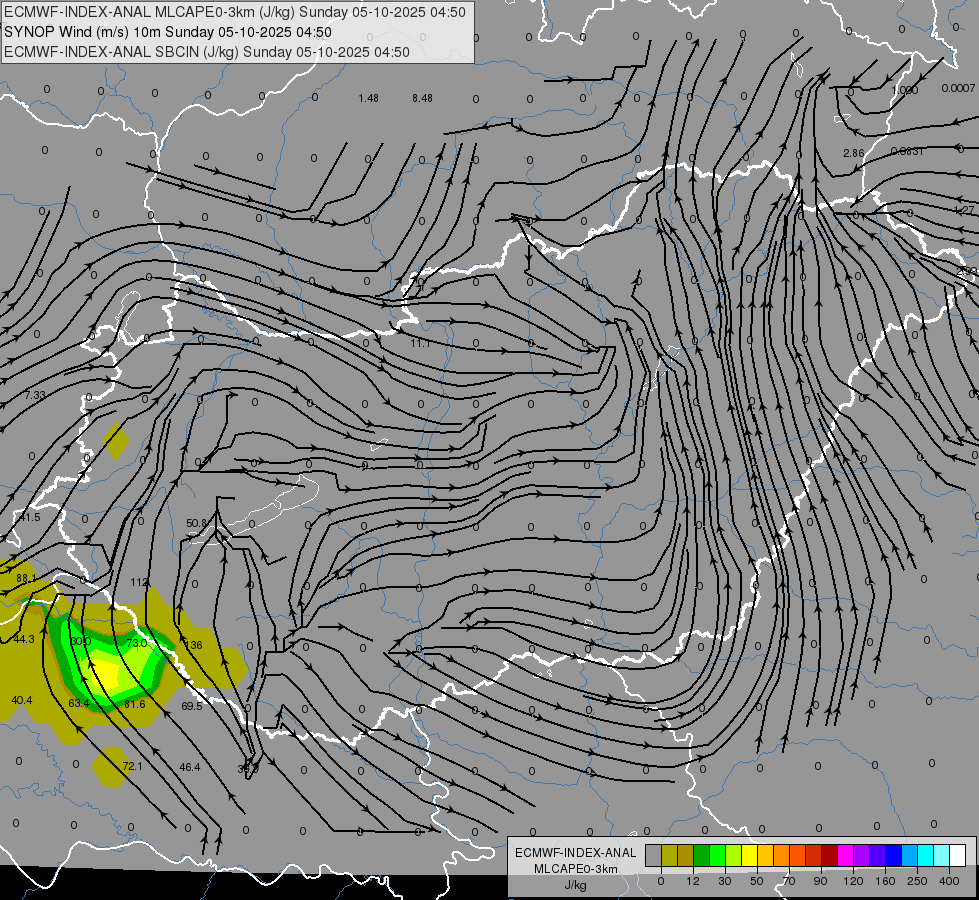Click legend label ECMWF-INDEX-ANAL near color scale
The width and height of the screenshot is (979, 900).
coord(575,853)
